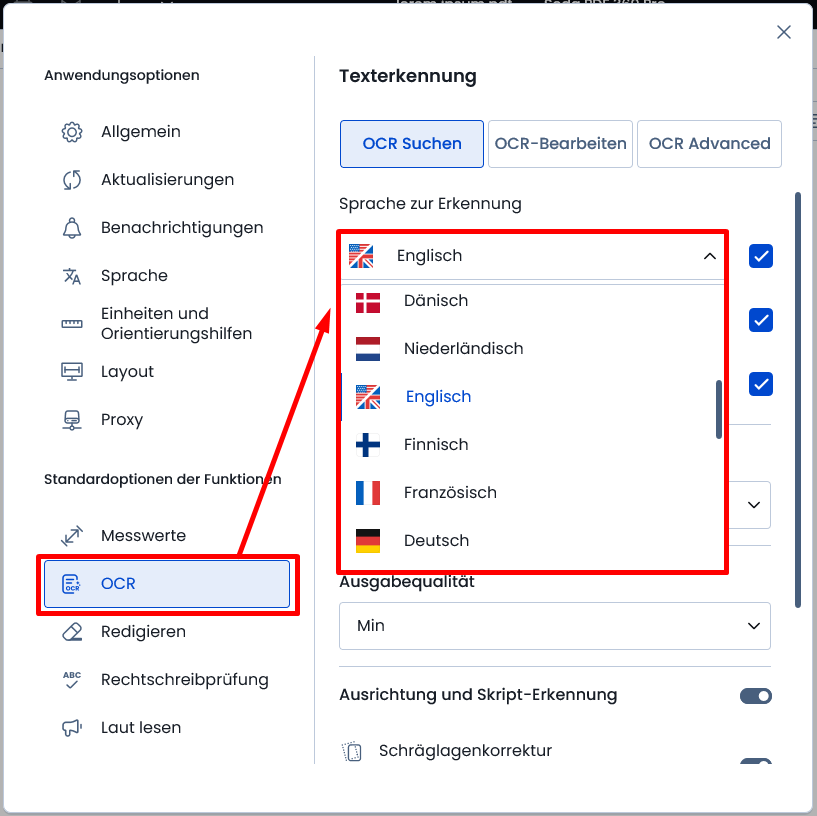Switch to the OCR Advanced tab
The width and height of the screenshot is (817, 816).
click(x=709, y=144)
